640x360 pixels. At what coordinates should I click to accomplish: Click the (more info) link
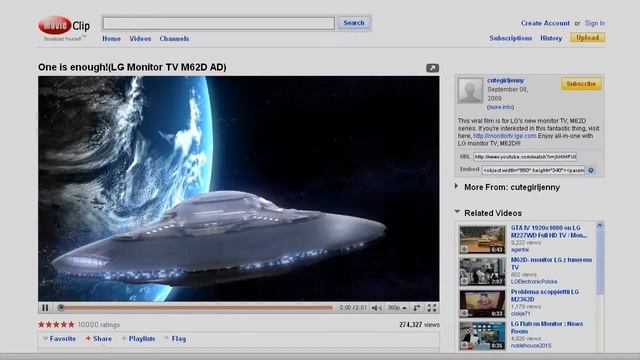(500, 107)
